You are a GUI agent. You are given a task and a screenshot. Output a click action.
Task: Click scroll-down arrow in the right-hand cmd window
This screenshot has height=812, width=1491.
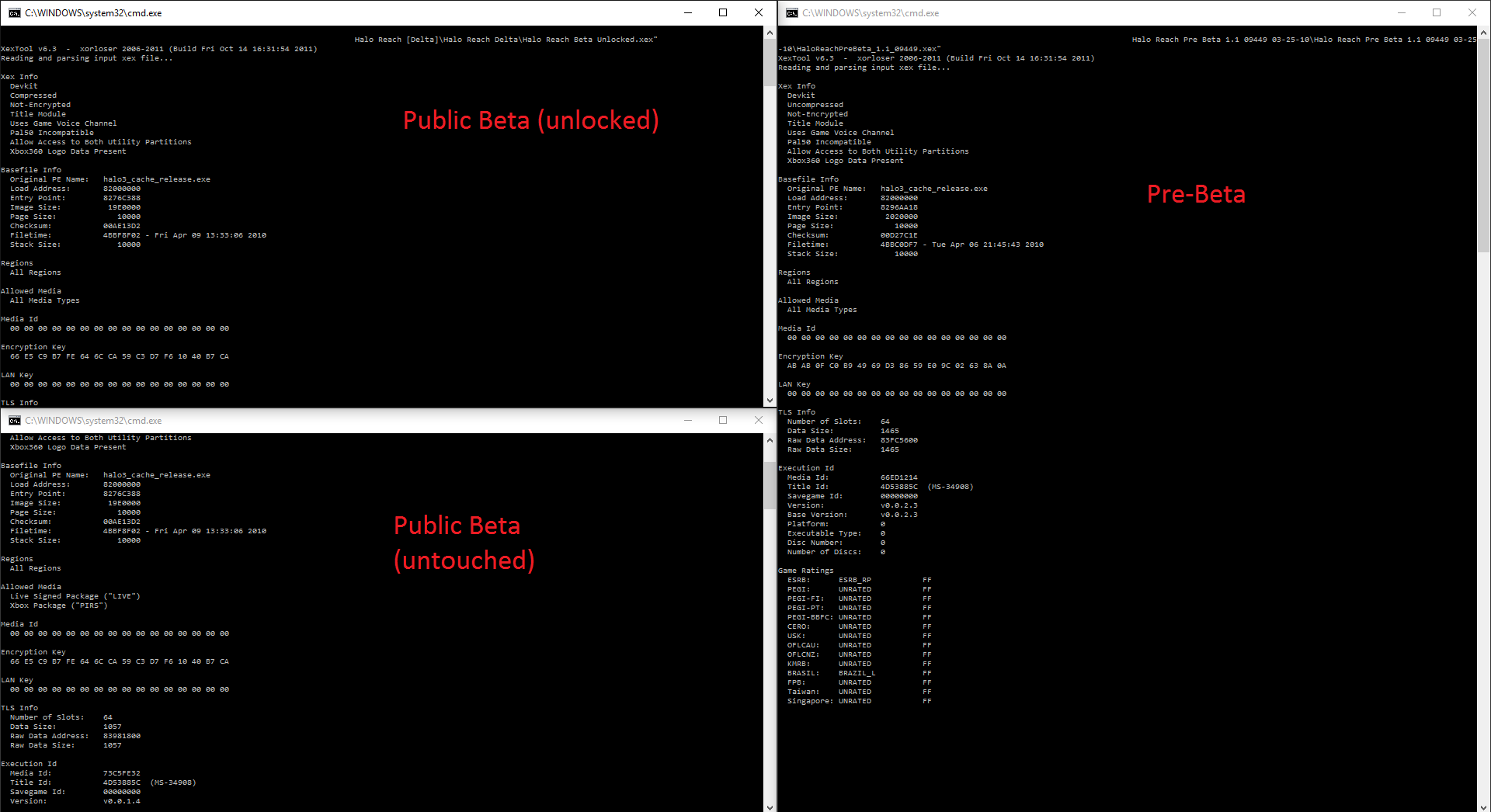click(1483, 806)
